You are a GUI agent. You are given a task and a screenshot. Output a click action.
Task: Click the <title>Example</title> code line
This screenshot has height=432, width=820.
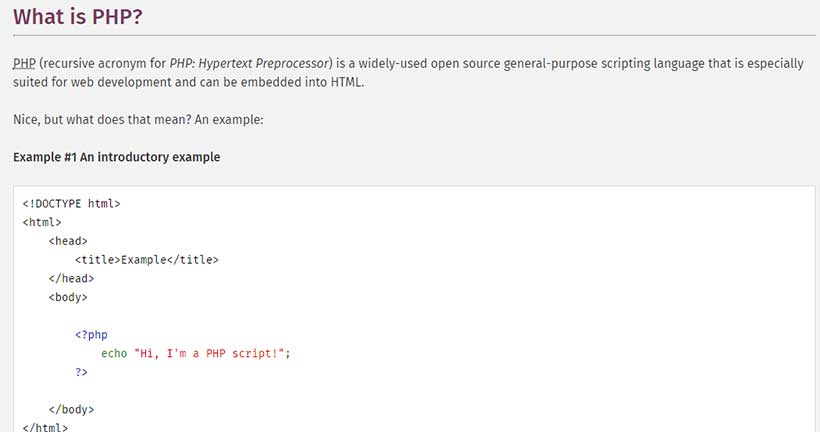click(146, 260)
